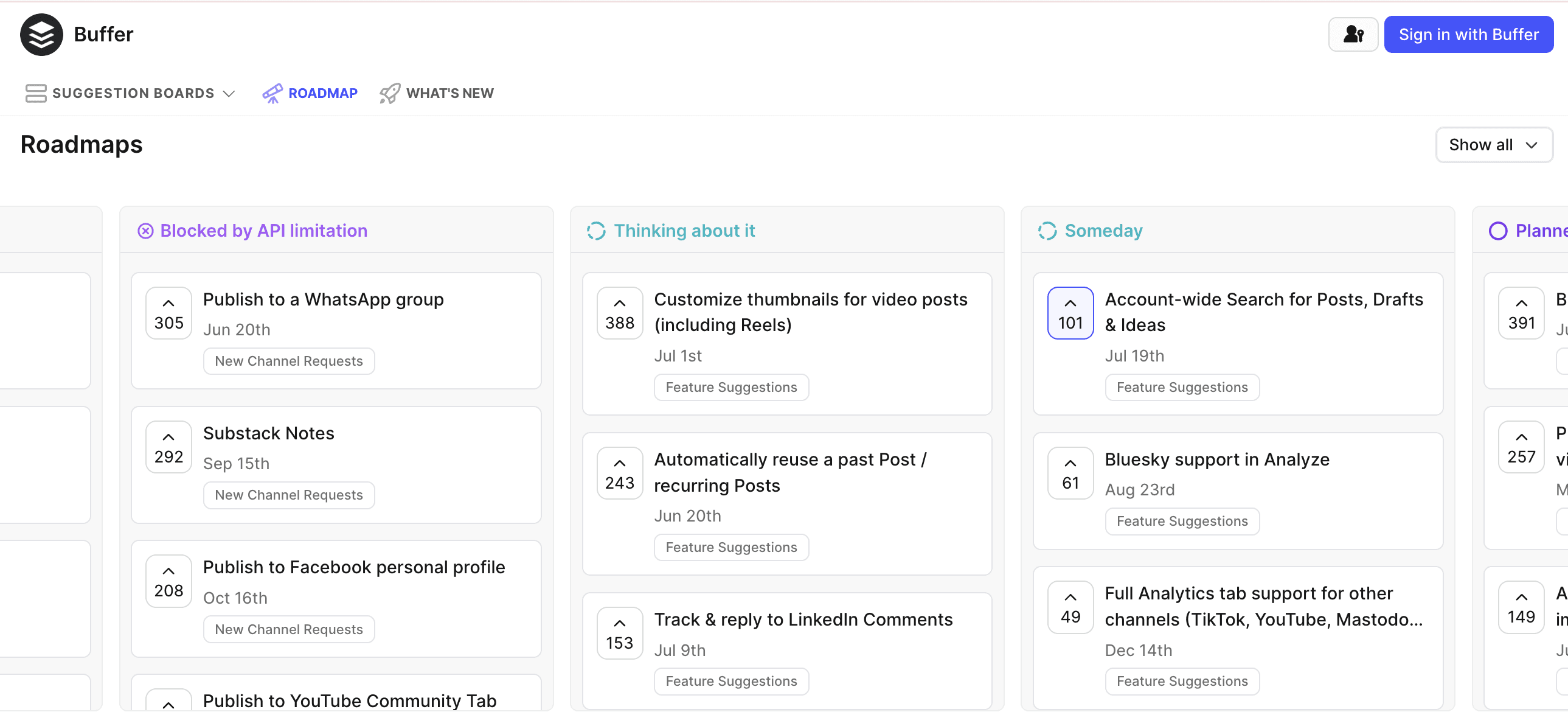Upvote Publish to Facebook personal profile
1568x712 pixels.
(168, 581)
